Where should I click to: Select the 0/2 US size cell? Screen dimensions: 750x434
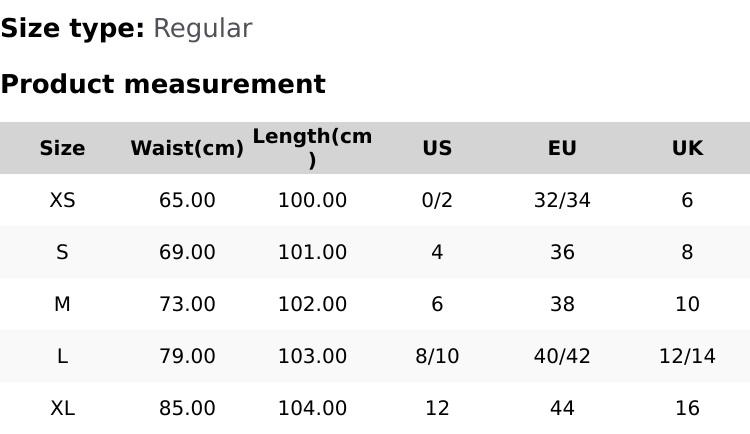pos(437,201)
